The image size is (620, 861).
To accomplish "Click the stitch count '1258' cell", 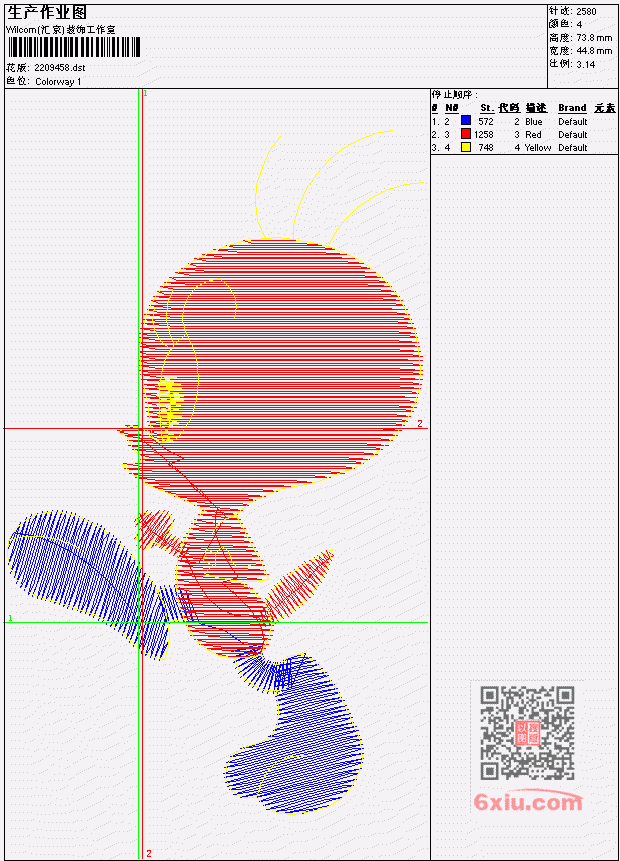I will [483, 135].
